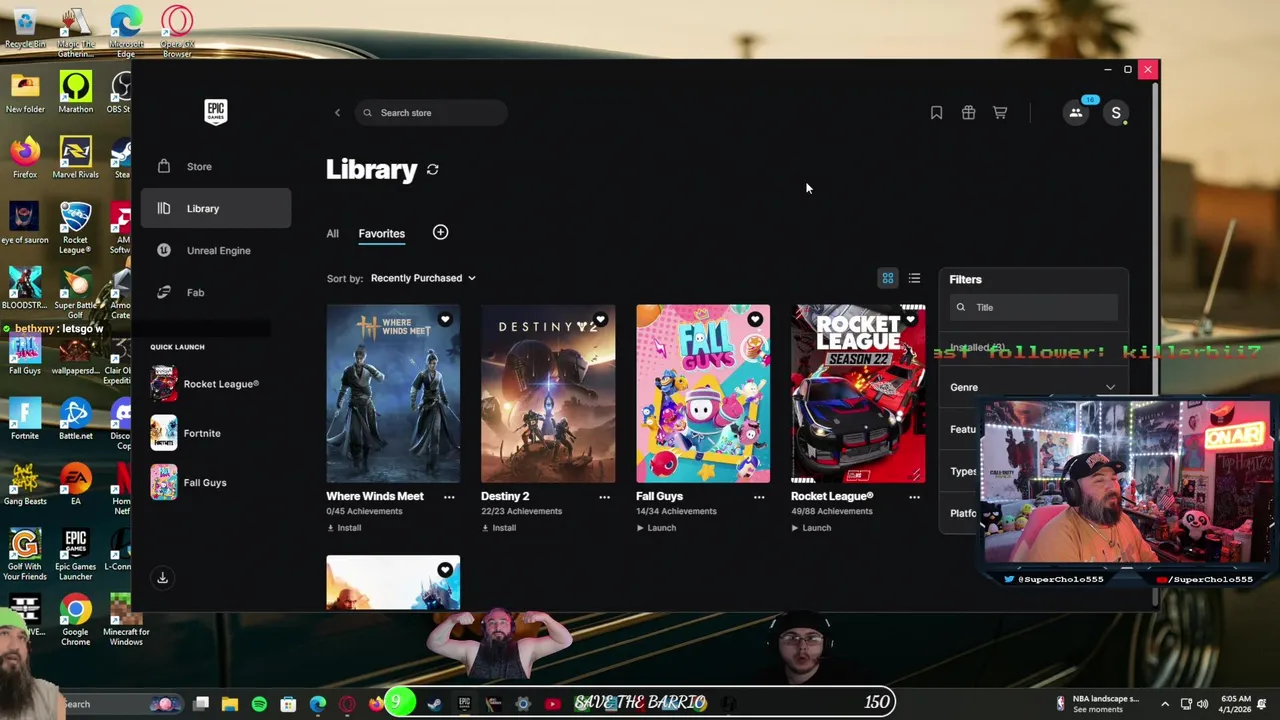Open Fab in the sidebar

coord(216,292)
